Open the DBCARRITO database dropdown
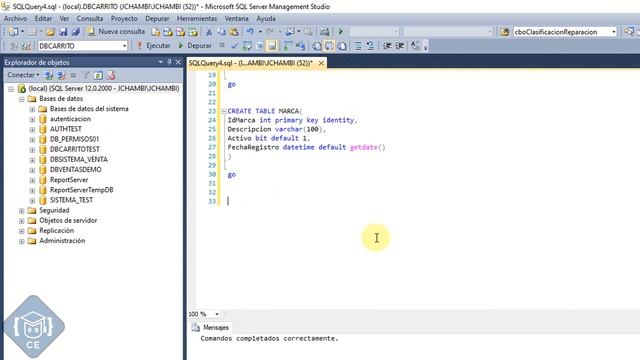Viewport: 640px width, 360px height. [x=124, y=46]
